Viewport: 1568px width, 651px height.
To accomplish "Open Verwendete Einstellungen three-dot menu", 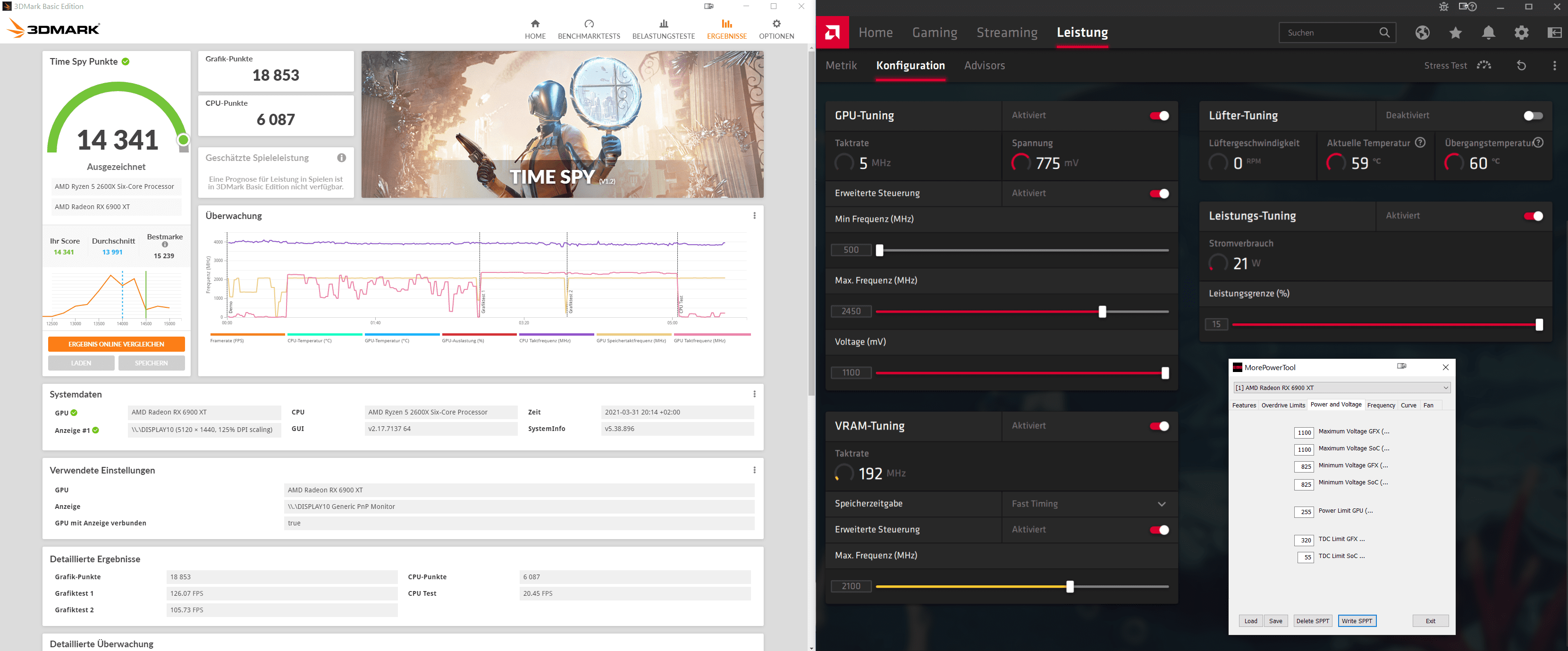I will [754, 470].
